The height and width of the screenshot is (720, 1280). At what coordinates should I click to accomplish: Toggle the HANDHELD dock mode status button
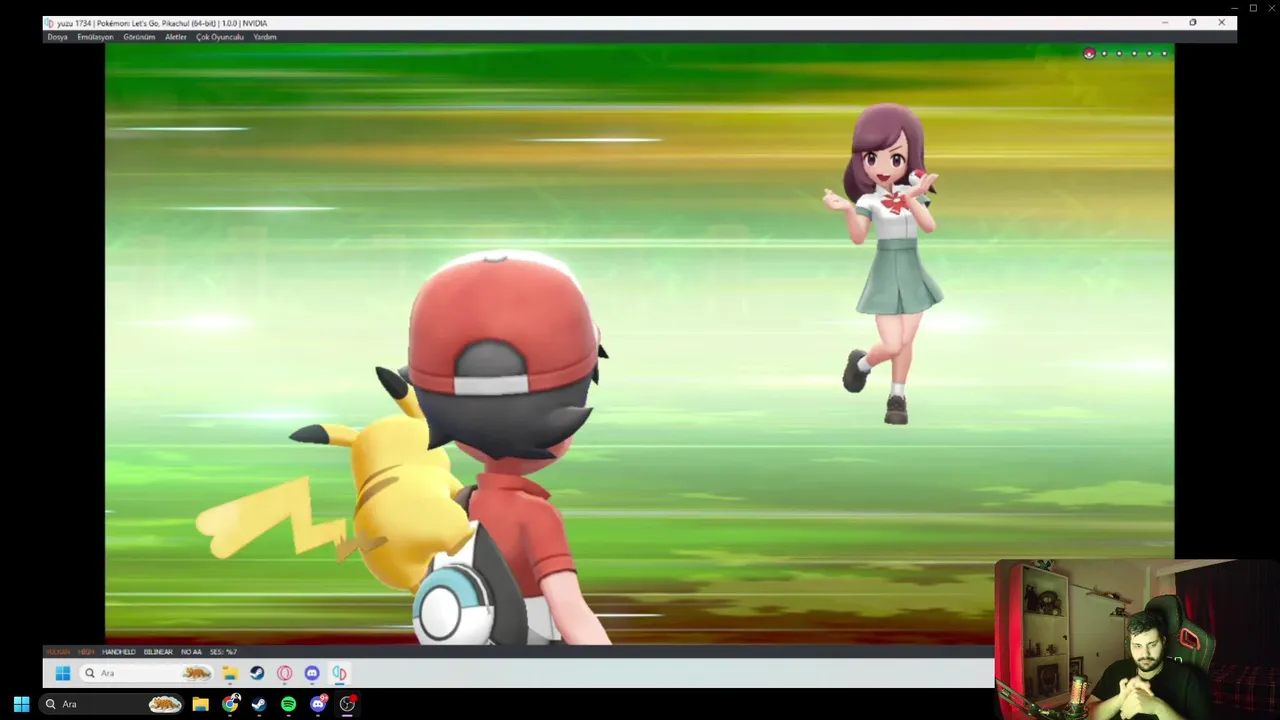tap(119, 652)
